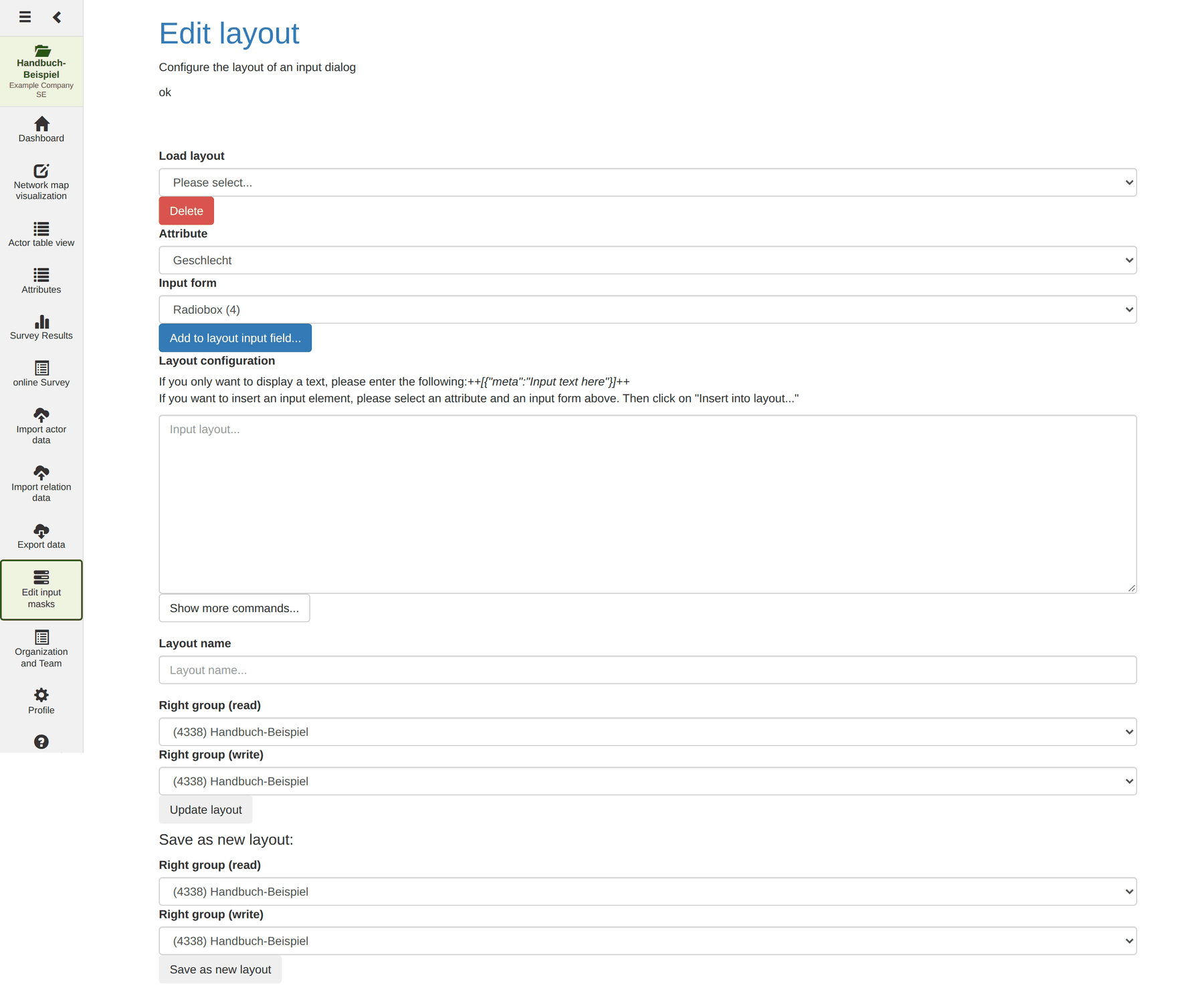The height and width of the screenshot is (996, 1204).
Task: Open Export data download icon
Action: 41,531
